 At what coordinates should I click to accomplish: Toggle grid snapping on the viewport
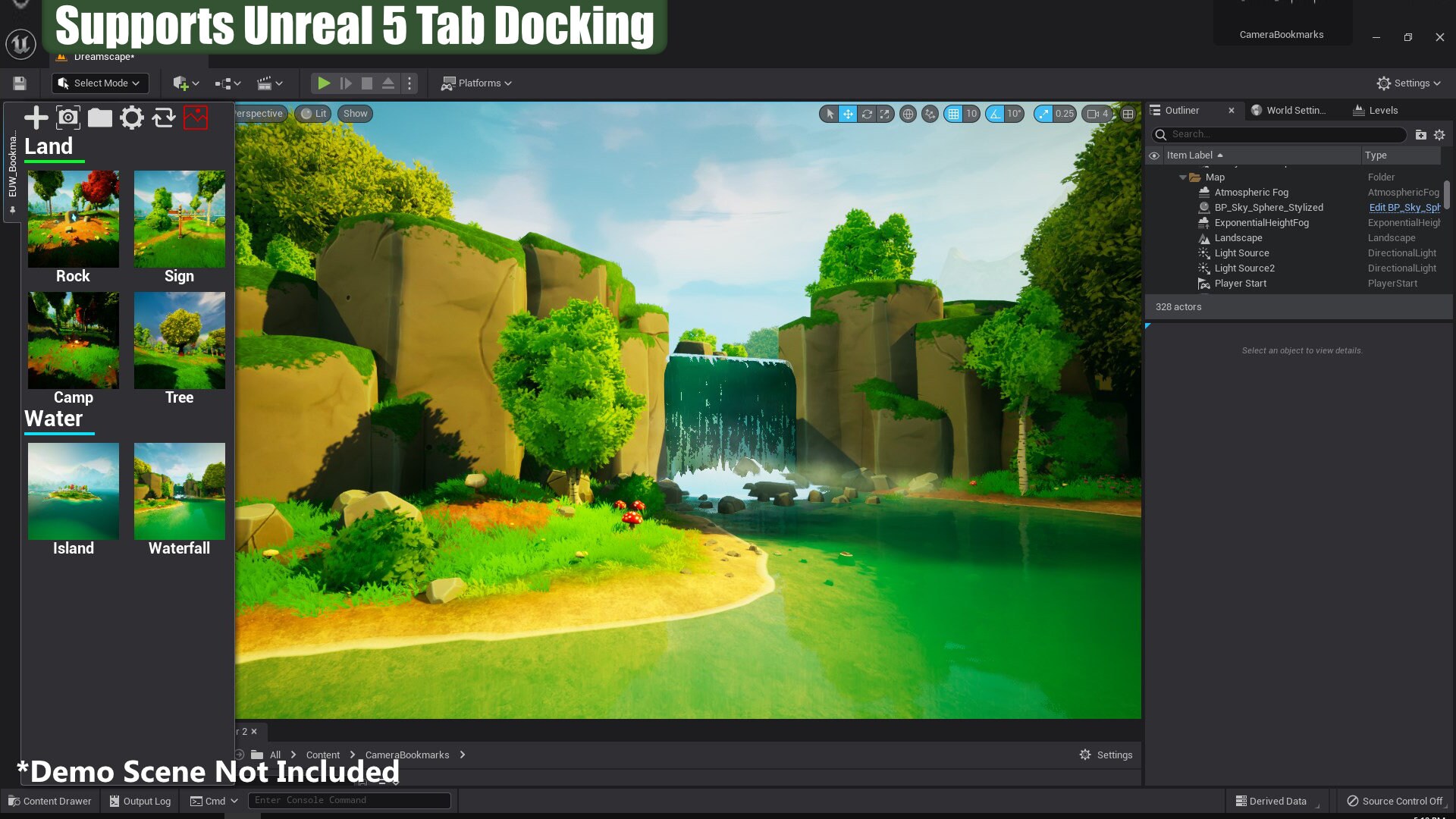click(x=953, y=114)
